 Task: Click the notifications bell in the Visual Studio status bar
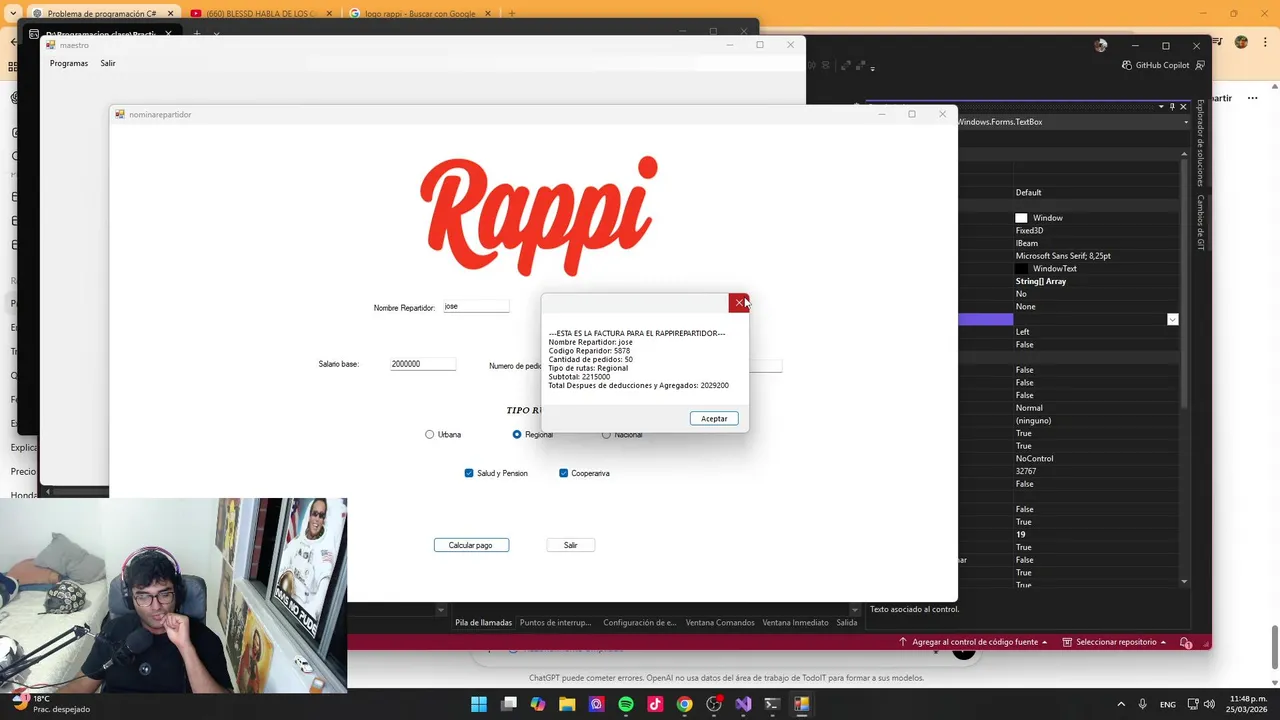click(x=1185, y=642)
